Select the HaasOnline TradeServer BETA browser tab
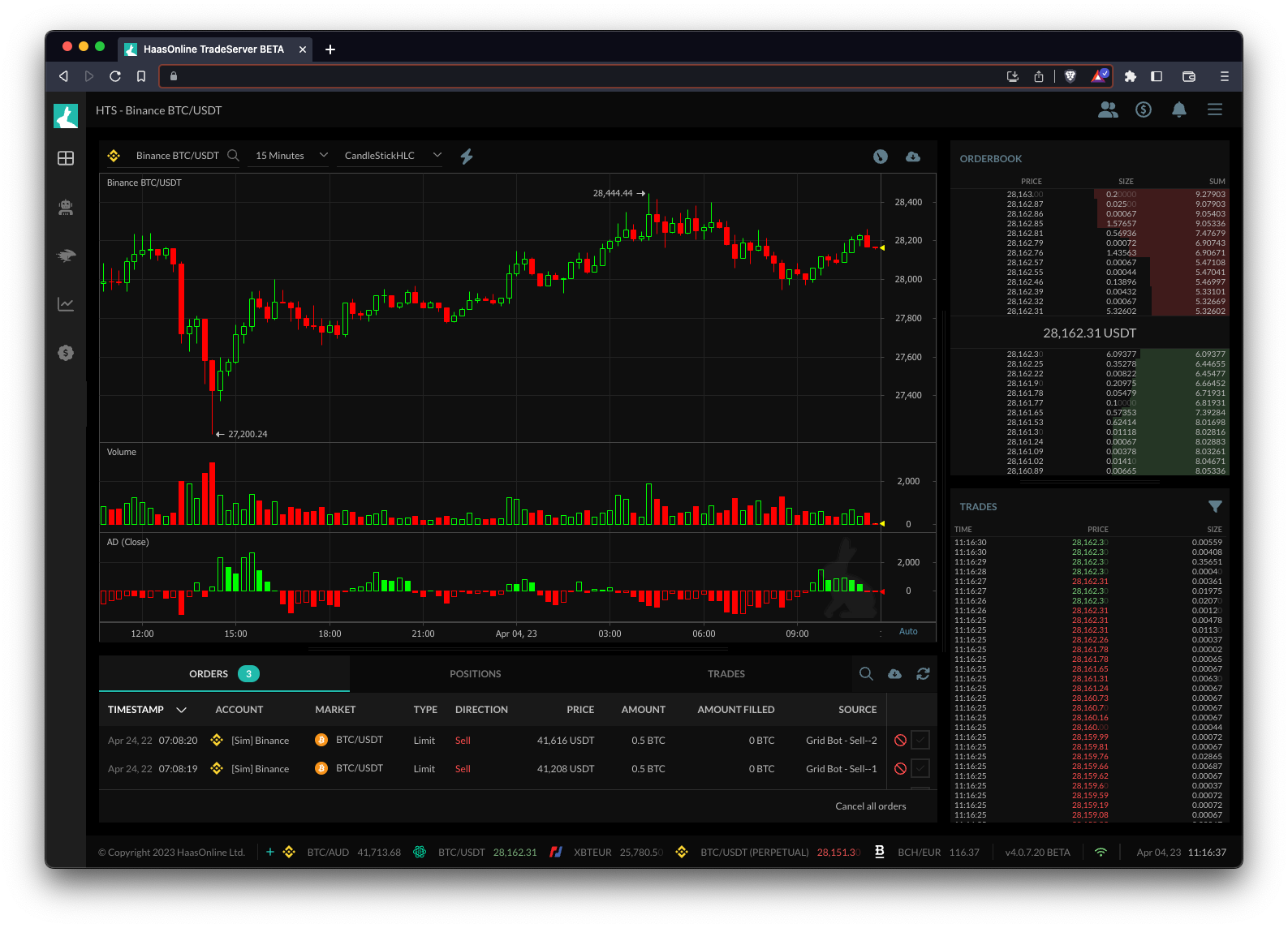This screenshot has width=1288, height=928. point(213,49)
